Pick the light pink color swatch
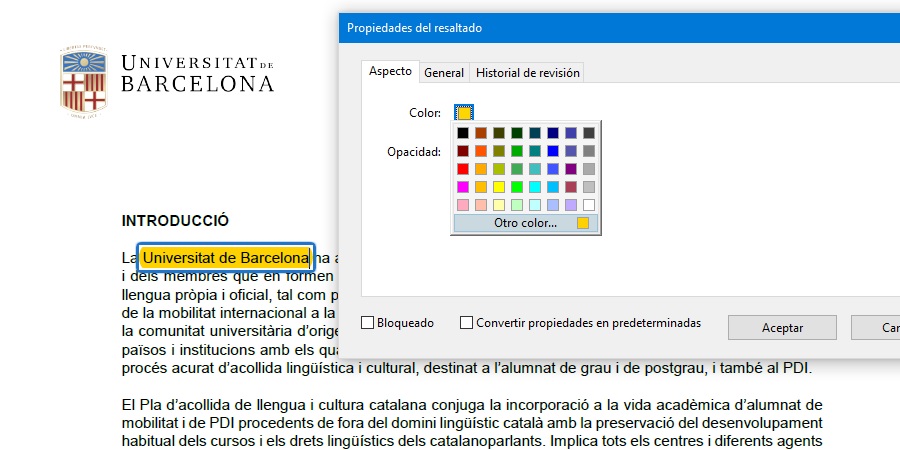The width and height of the screenshot is (900, 450). (x=463, y=205)
